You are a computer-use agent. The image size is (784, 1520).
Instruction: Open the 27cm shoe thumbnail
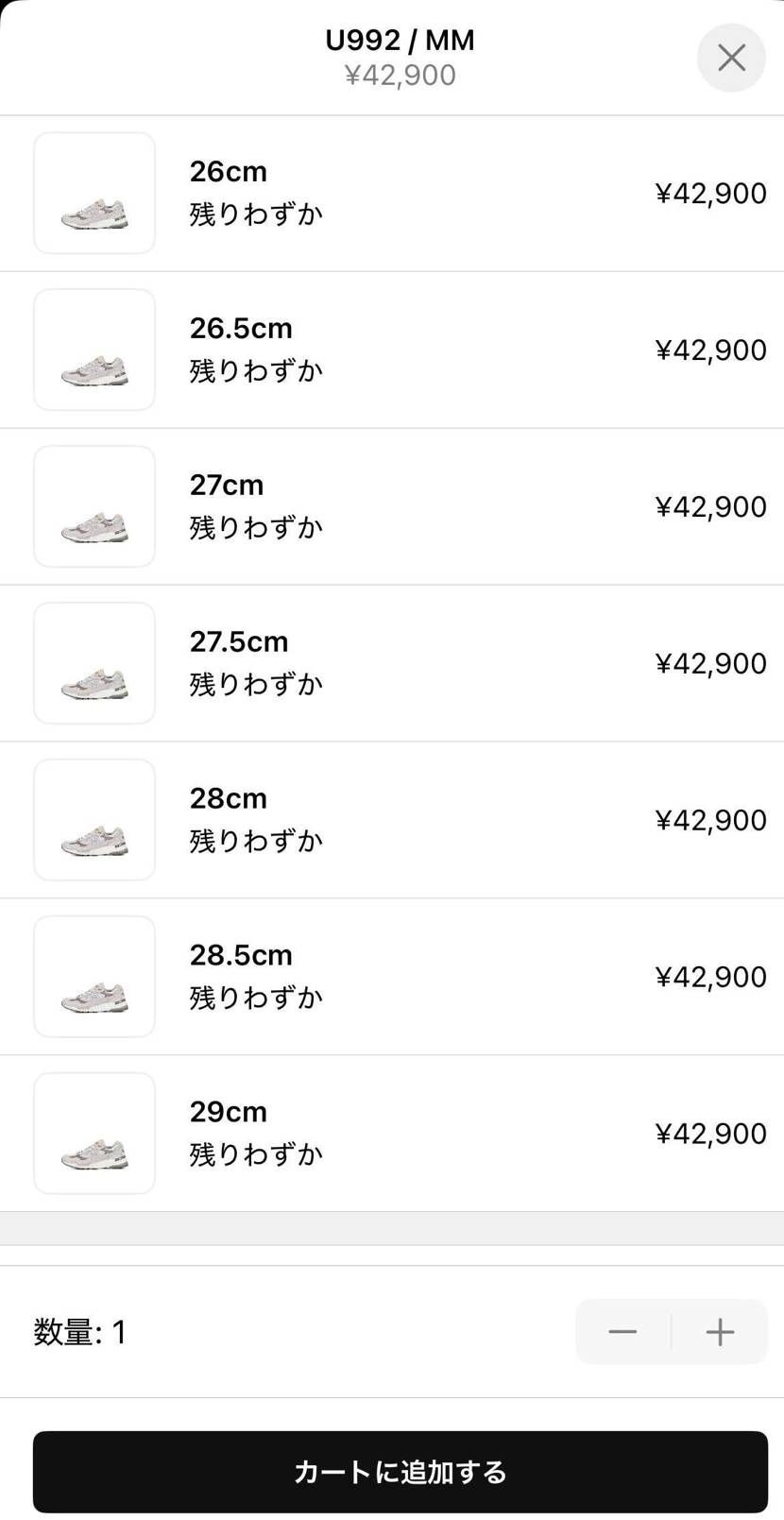(x=94, y=507)
